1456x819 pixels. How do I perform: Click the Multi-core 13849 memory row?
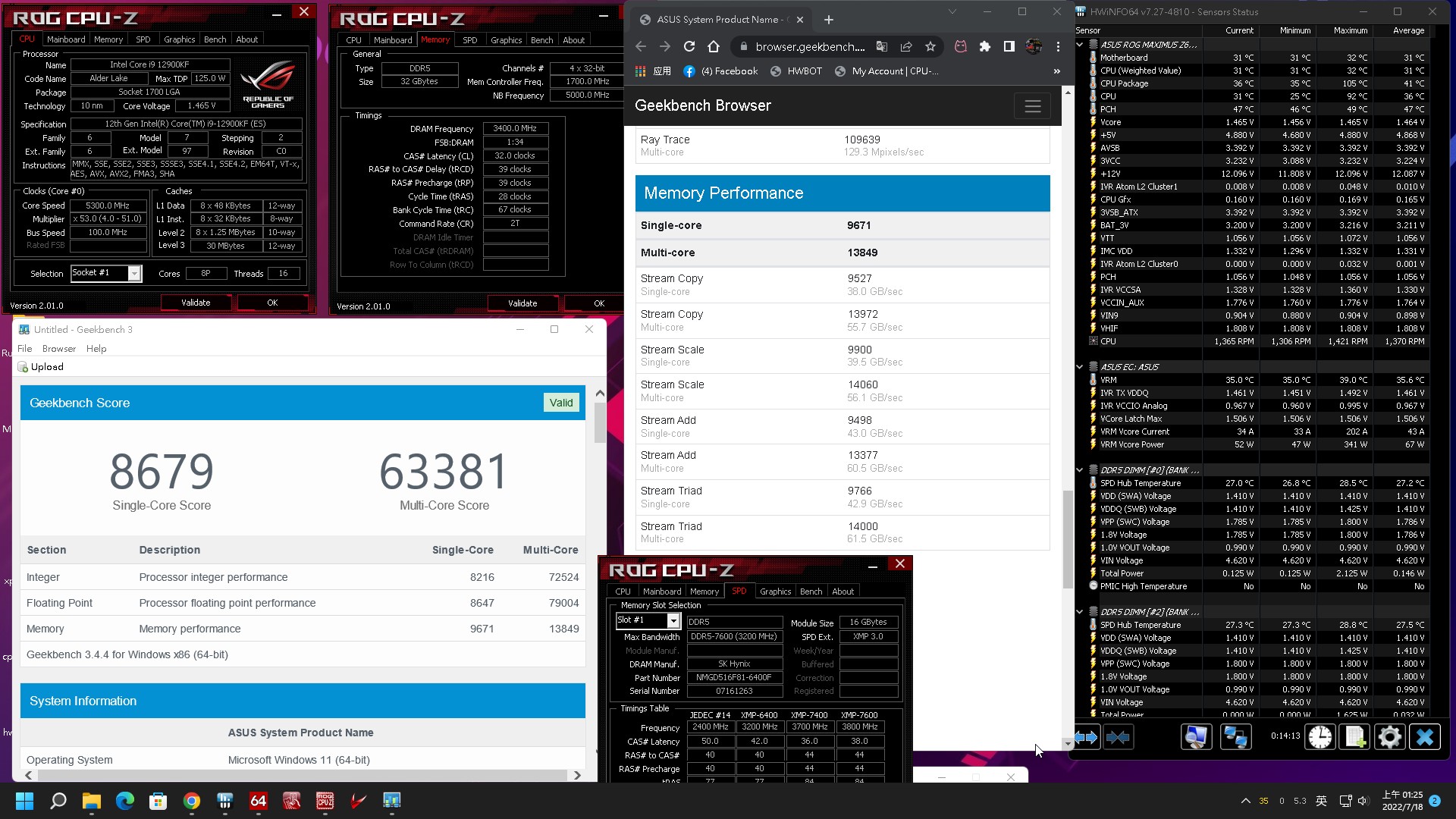843,253
